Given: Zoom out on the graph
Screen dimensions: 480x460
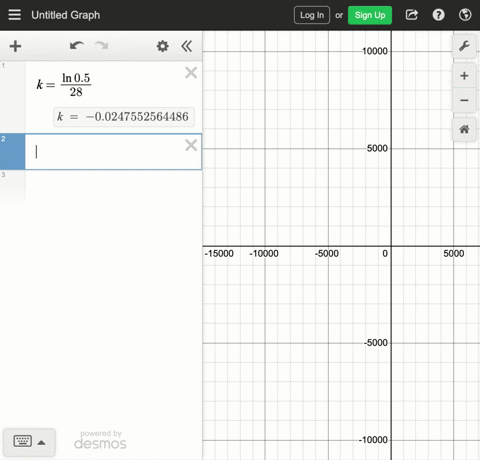Looking at the screenshot, I should pos(464,100).
